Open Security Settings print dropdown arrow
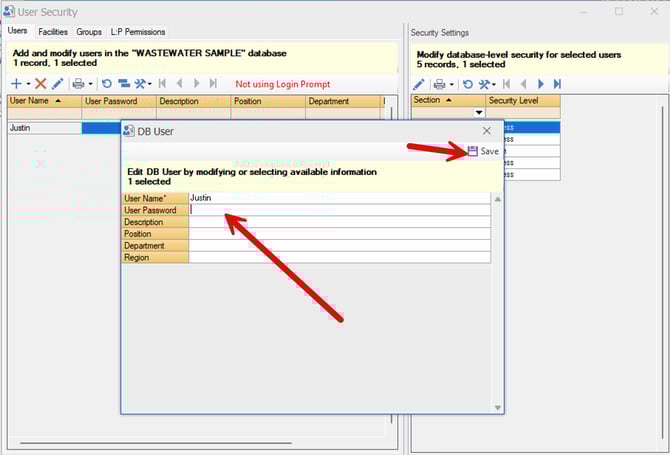Image resolution: width=670 pixels, height=455 pixels. click(x=452, y=84)
